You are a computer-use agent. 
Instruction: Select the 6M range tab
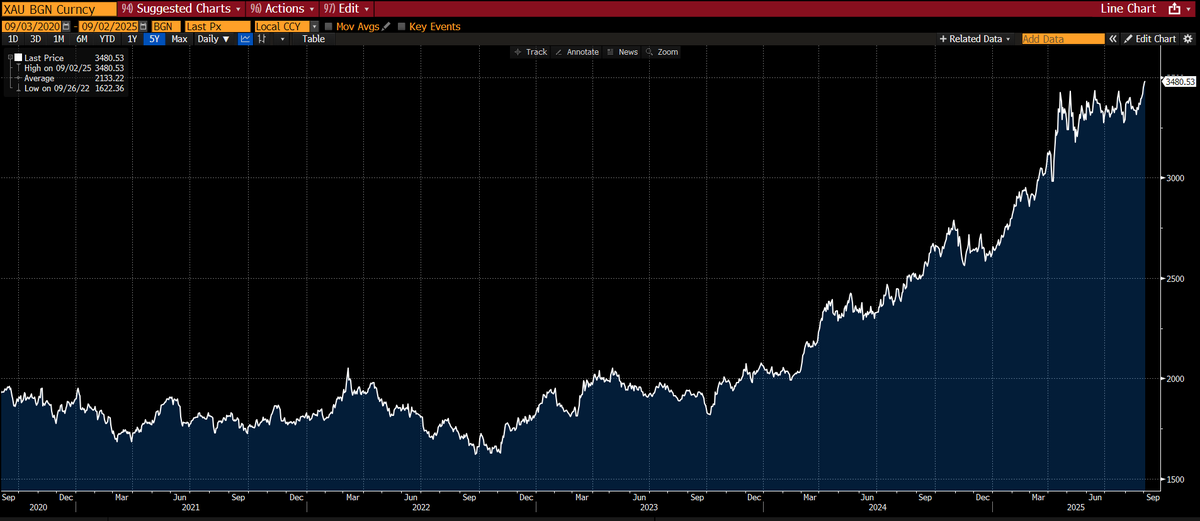coord(82,39)
